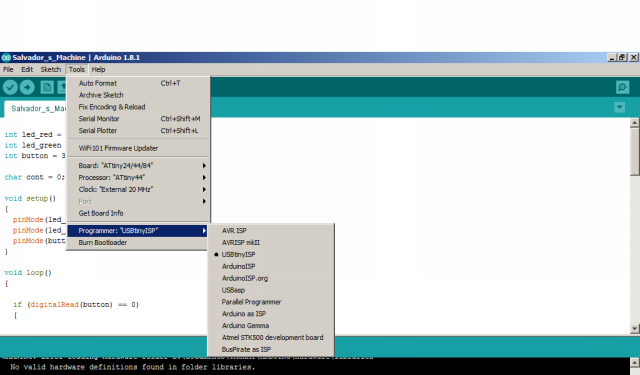The image size is (640, 375).
Task: Select USBtinyISP programmer
Action: click(271, 254)
